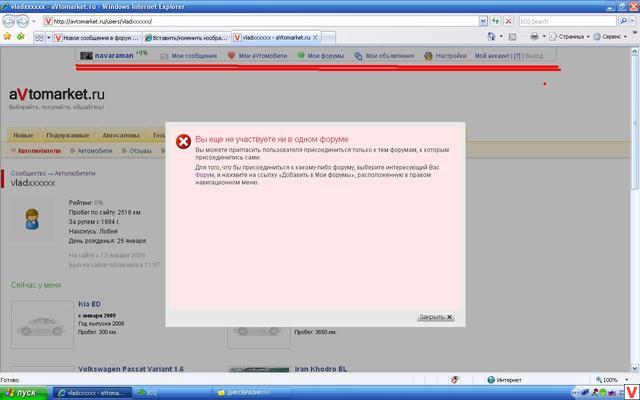Click the navaraman username link
This screenshot has width=640, height=400.
[114, 56]
